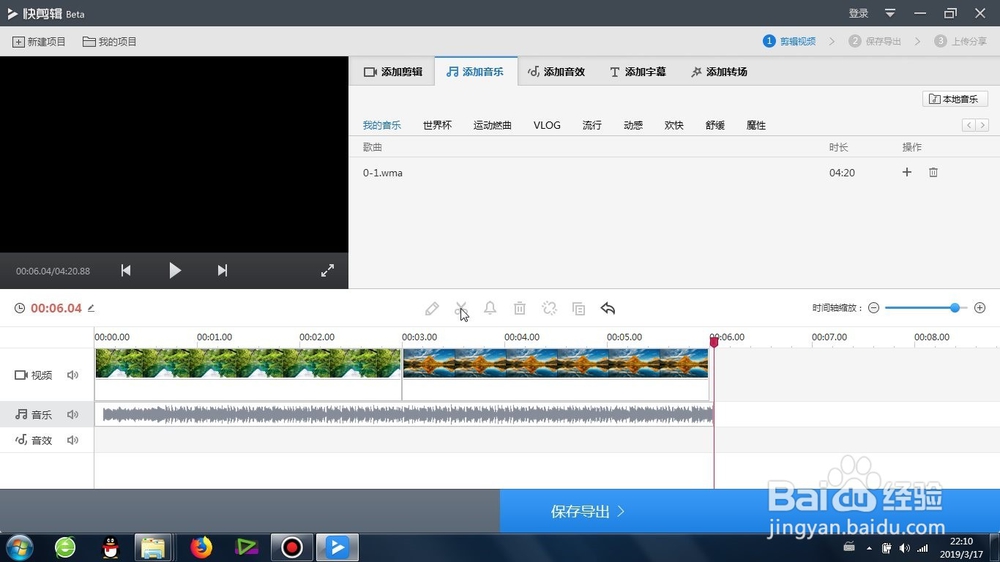
Task: Show more music categories with the right arrow
Action: (983, 125)
